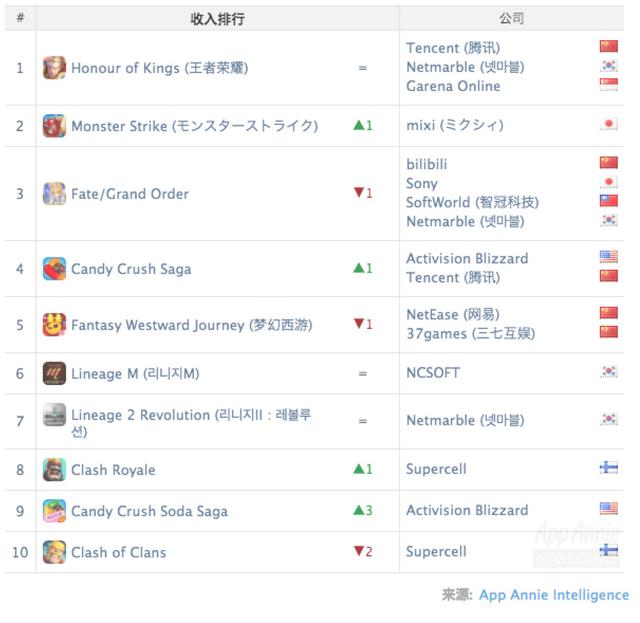This screenshot has height=623, width=640.
Task: Click the Clash Royale app icon
Action: 54,470
